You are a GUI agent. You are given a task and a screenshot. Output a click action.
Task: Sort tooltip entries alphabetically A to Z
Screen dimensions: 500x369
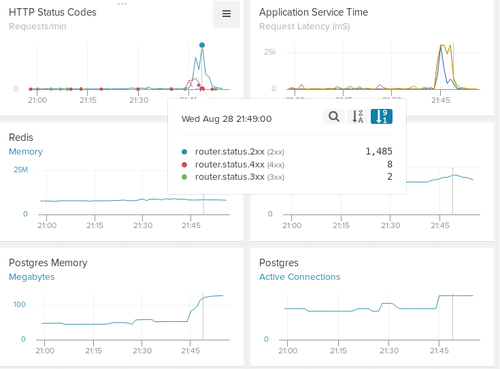(358, 117)
